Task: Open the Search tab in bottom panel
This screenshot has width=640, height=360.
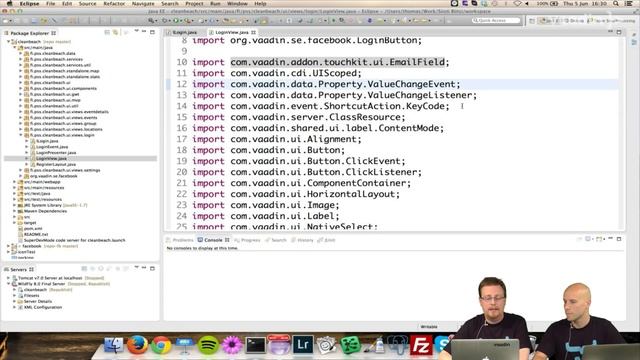Action: click(276, 240)
